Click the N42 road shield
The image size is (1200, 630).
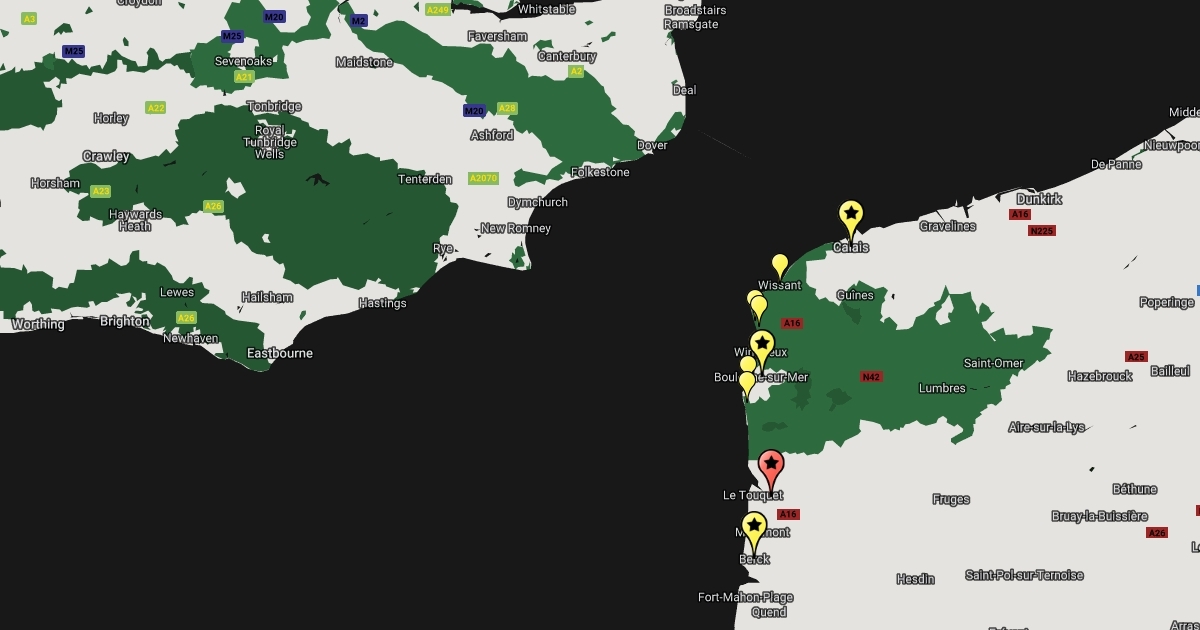point(871,377)
